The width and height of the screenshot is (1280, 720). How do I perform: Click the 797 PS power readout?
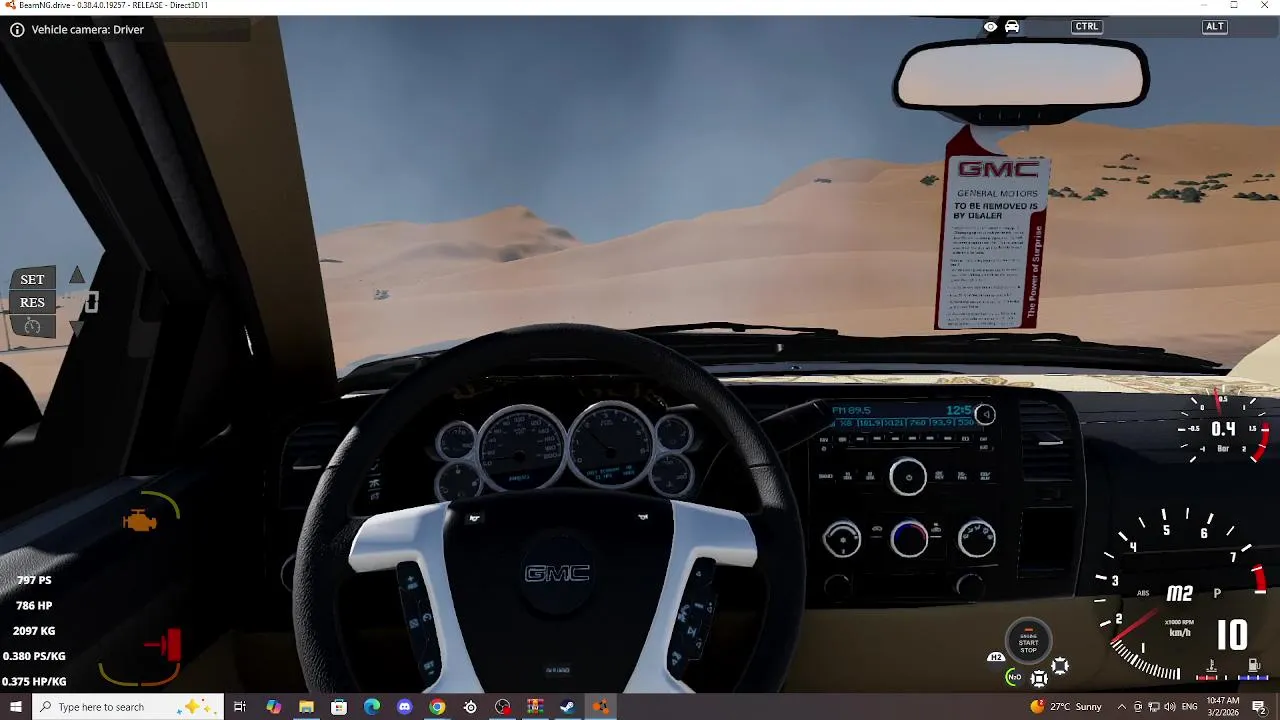34,580
